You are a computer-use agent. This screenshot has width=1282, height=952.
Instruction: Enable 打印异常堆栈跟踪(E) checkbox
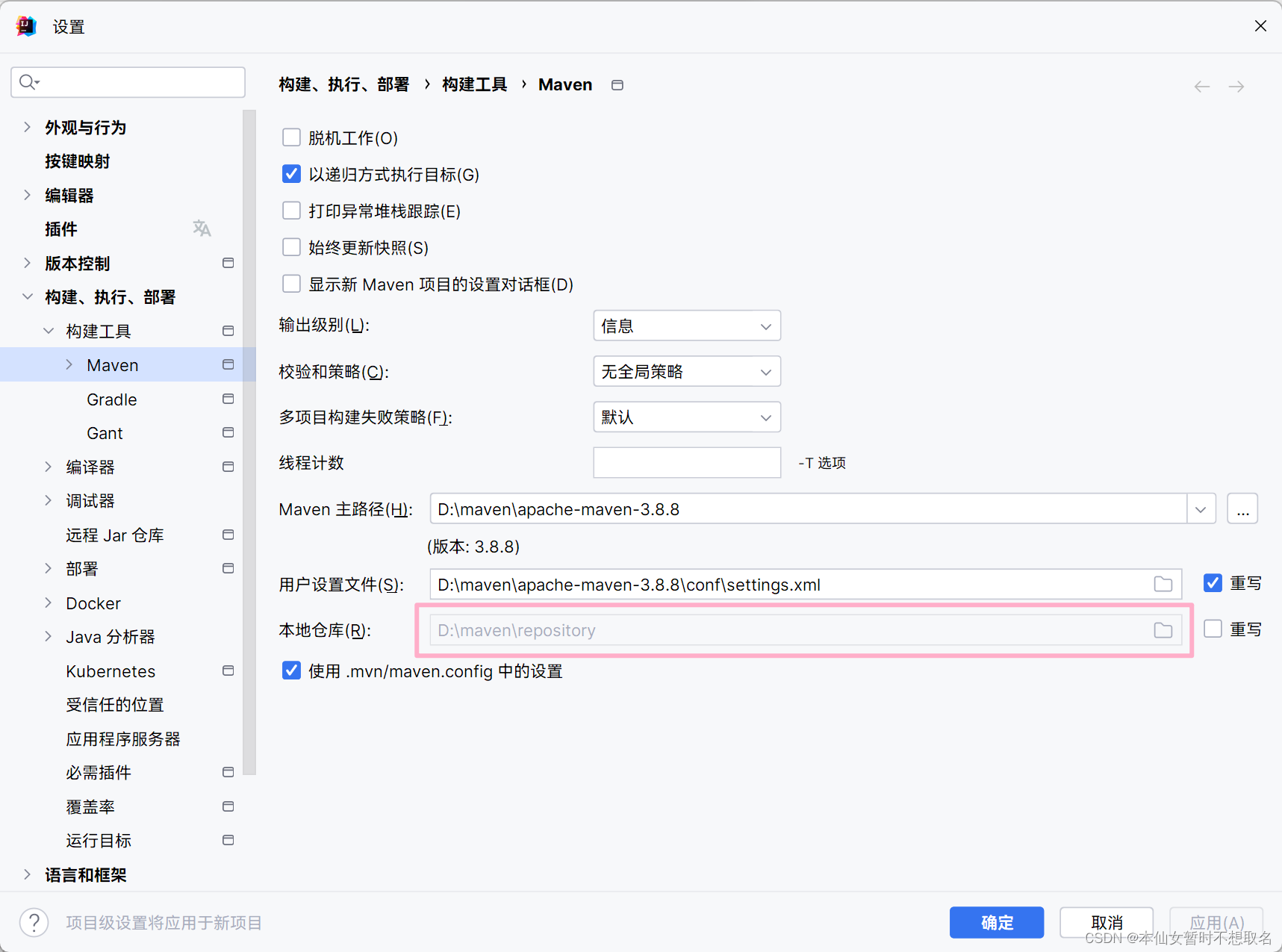(291, 211)
